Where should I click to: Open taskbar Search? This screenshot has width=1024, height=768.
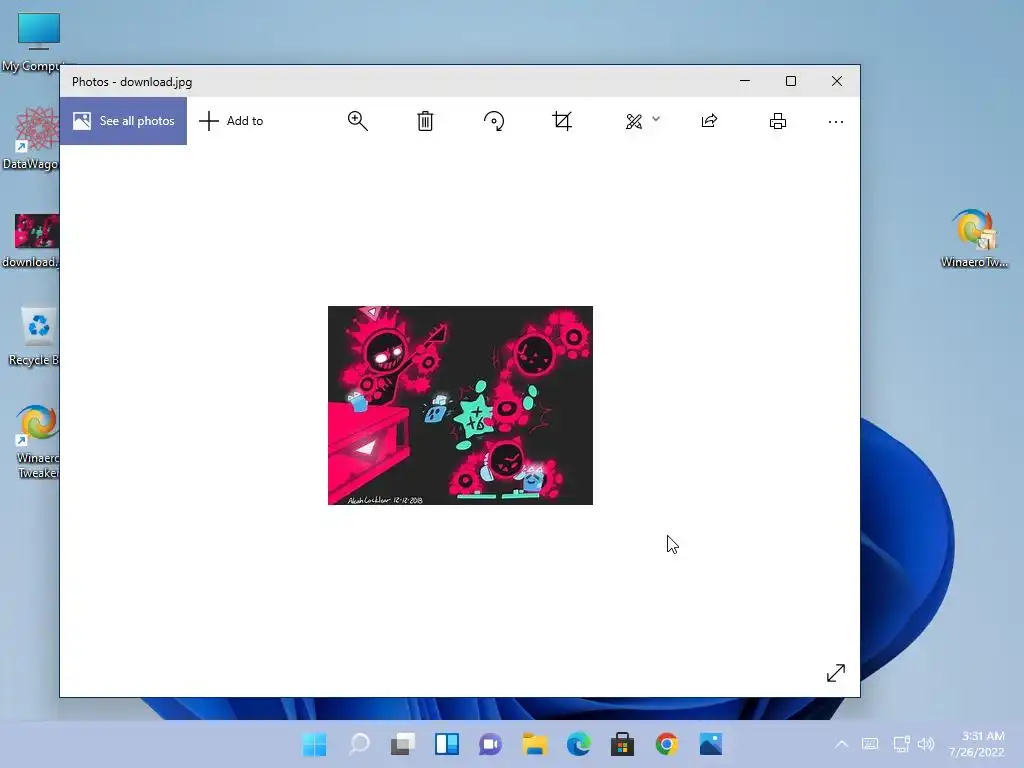(359, 744)
